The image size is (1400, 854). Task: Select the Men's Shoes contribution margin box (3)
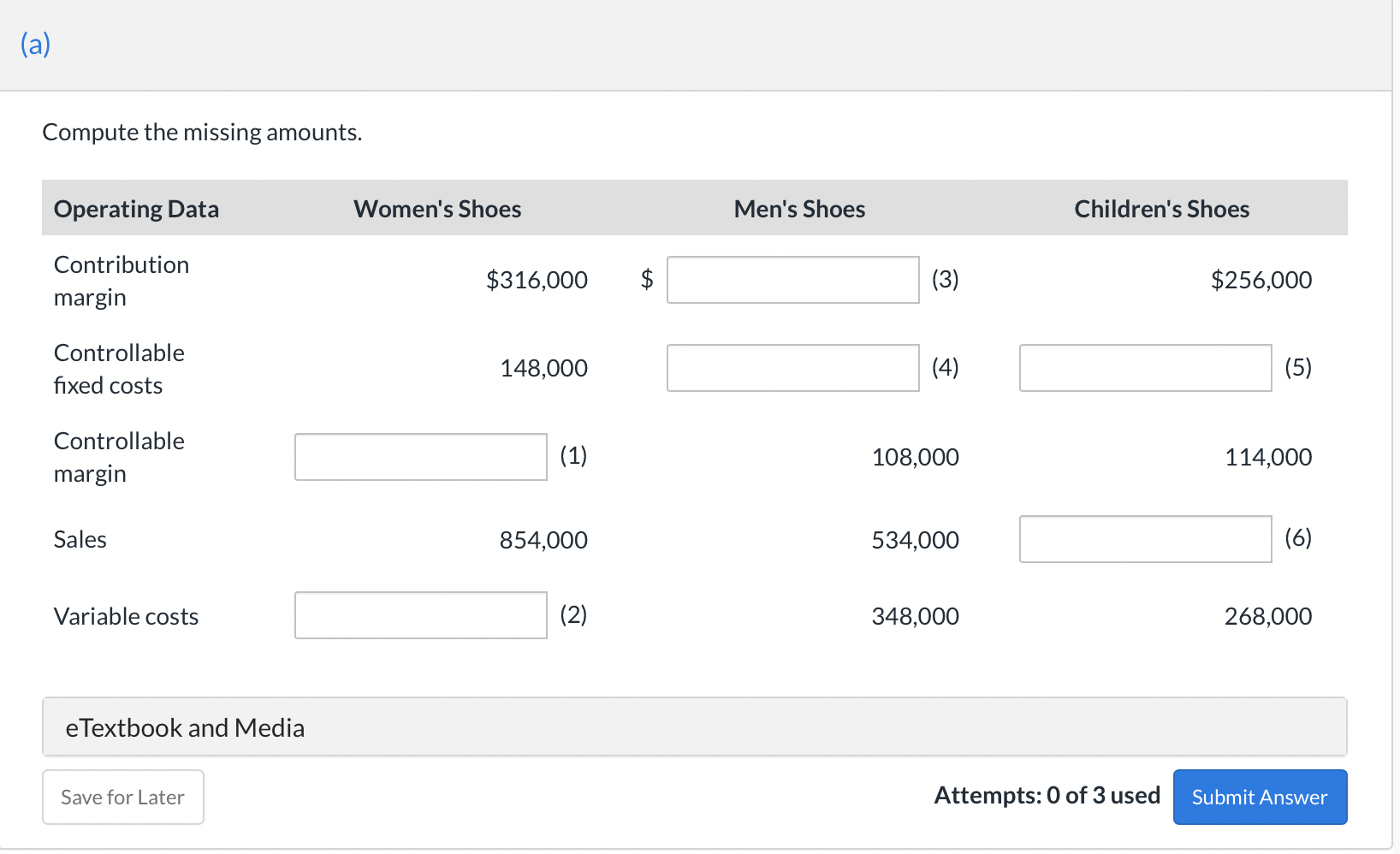pos(792,280)
